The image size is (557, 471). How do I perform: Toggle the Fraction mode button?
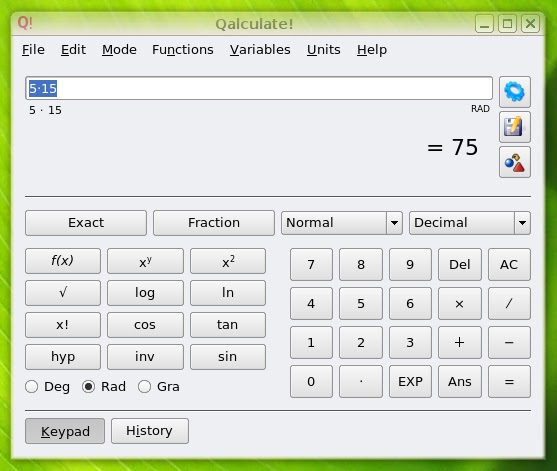pos(214,223)
